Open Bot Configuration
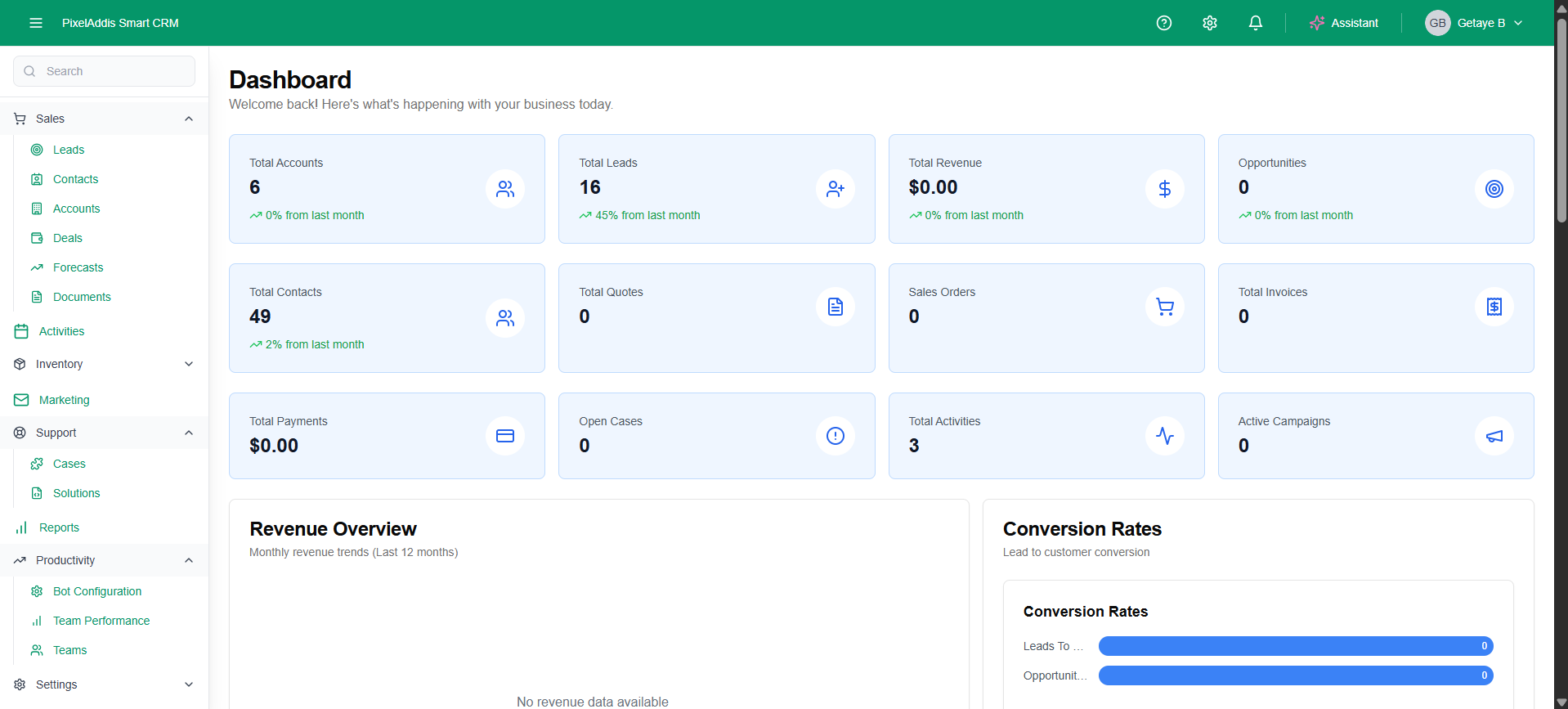Screen dimensions: 1568x709 [x=97, y=591]
